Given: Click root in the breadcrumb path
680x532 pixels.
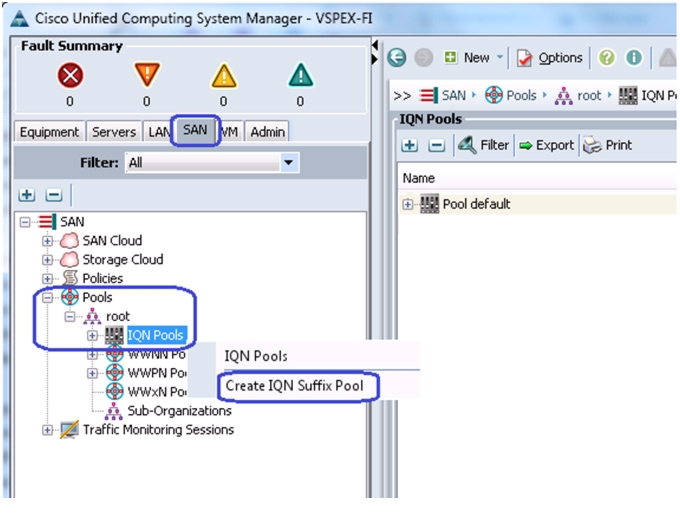Looking at the screenshot, I should click(x=589, y=95).
